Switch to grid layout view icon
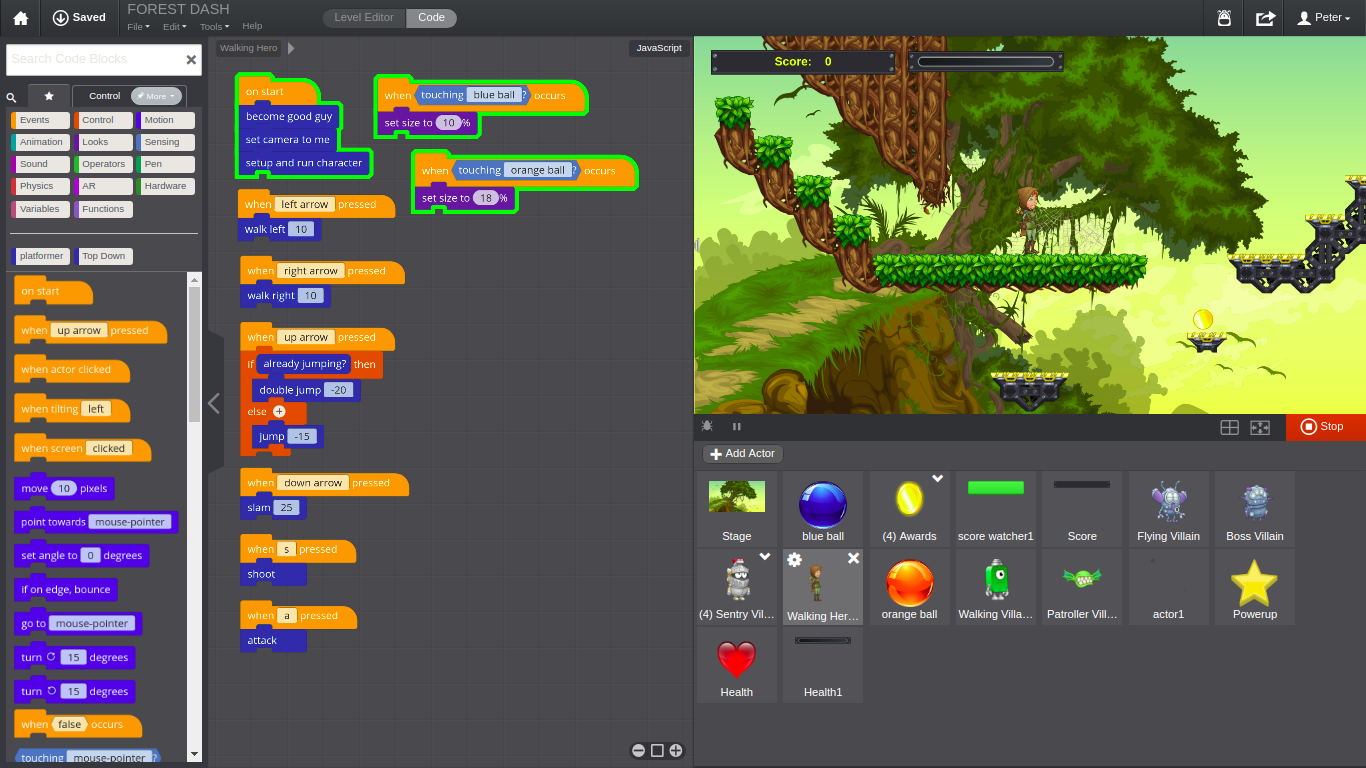This screenshot has height=768, width=1366. [1230, 427]
